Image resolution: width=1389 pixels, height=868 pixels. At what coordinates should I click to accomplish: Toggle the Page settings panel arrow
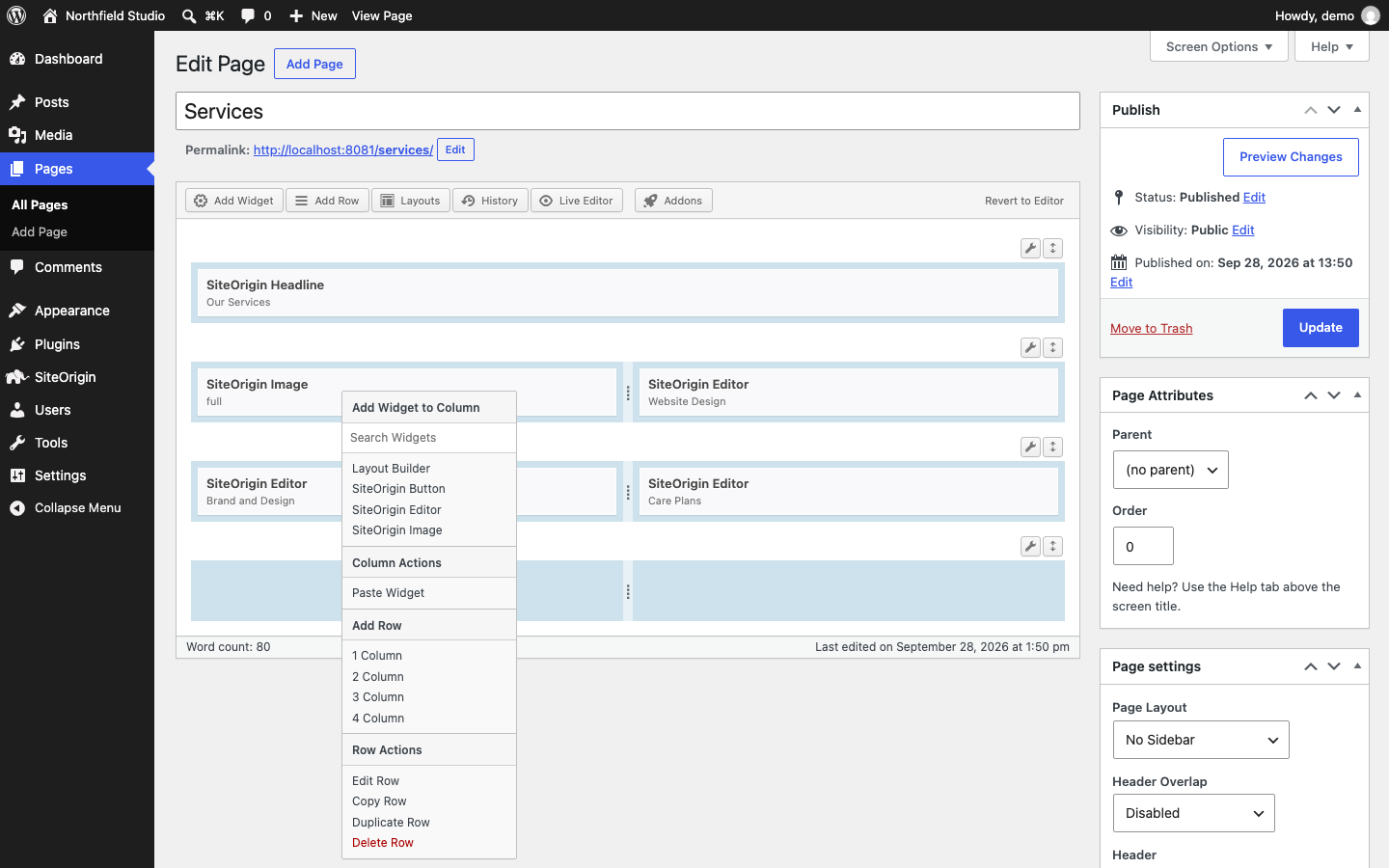(1357, 666)
